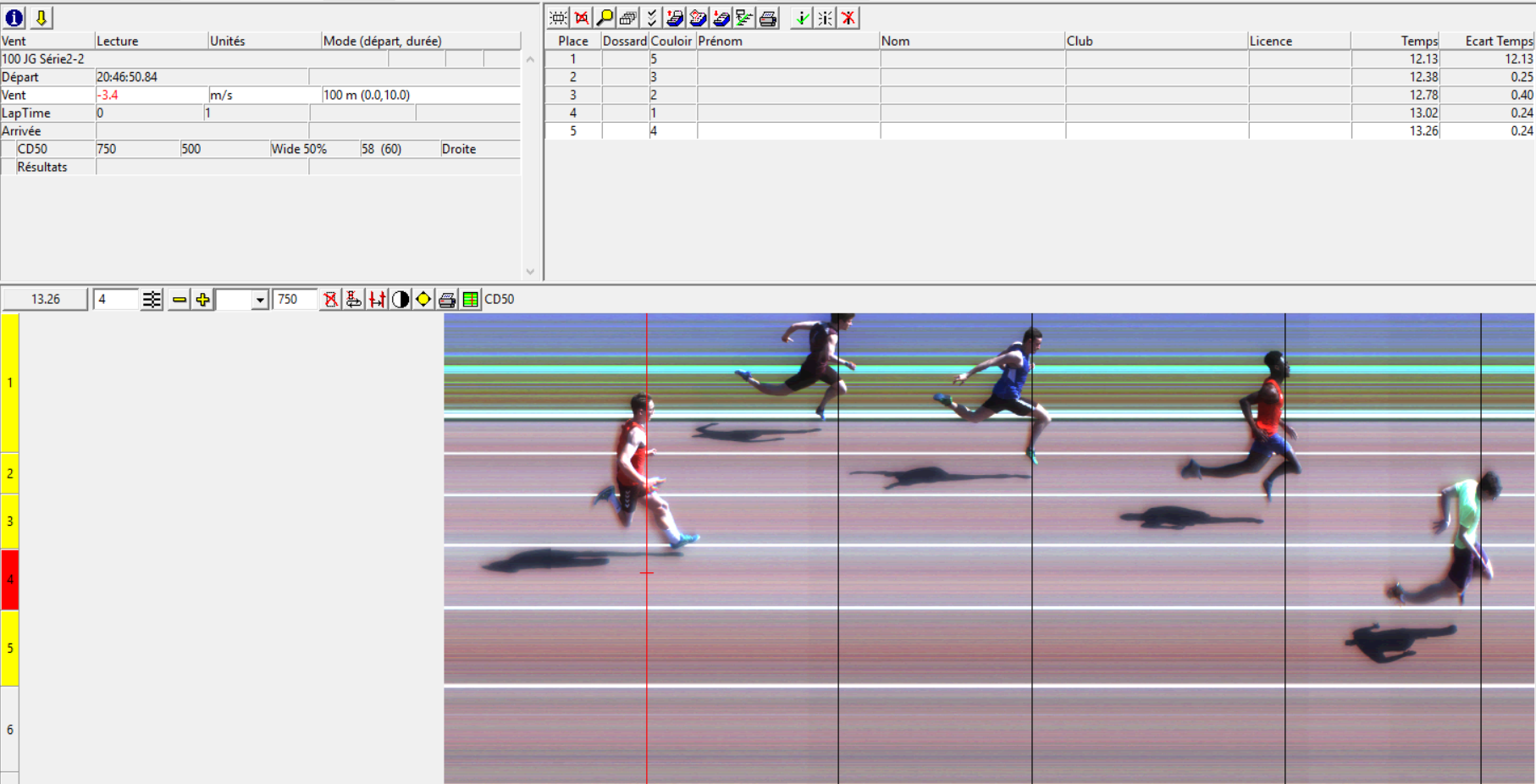Image resolution: width=1536 pixels, height=784 pixels.
Task: Click the card box icon with red down arrow
Action: pyautogui.click(x=721, y=18)
